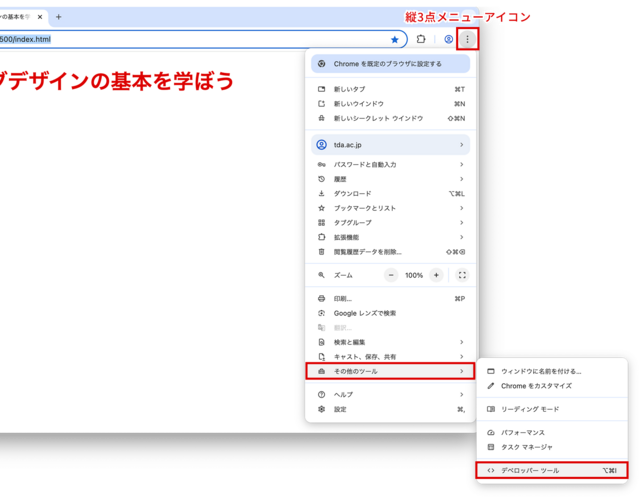Viewport: 640px width, 498px height.
Task: Open タスク マネージャ
Action: click(x=552, y=447)
